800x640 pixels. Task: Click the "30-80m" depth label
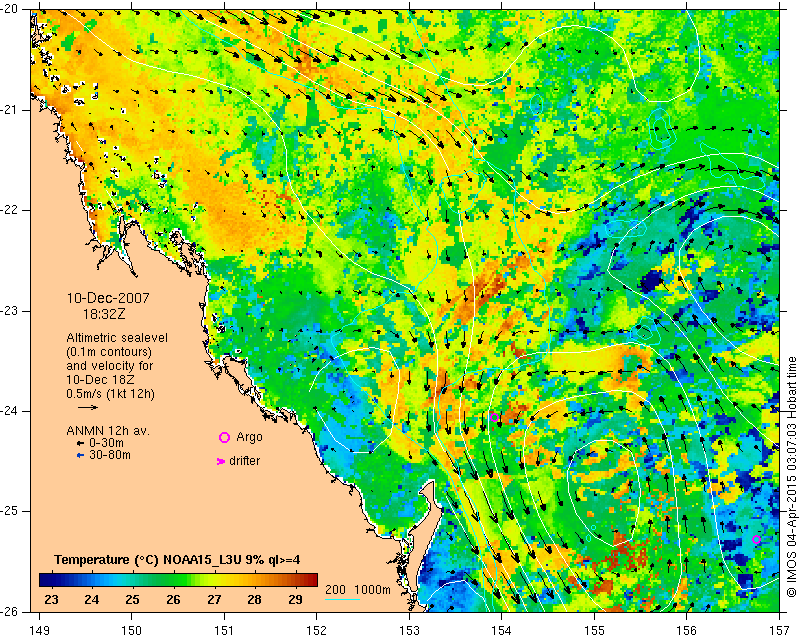(110, 455)
